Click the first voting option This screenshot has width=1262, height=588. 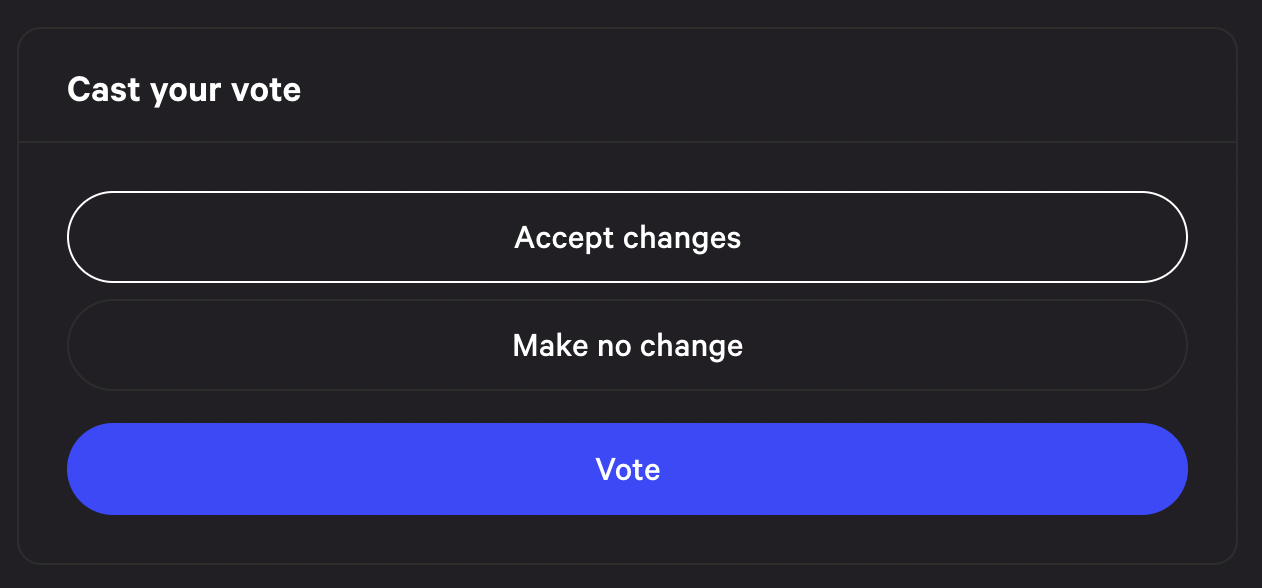pyautogui.click(x=627, y=237)
